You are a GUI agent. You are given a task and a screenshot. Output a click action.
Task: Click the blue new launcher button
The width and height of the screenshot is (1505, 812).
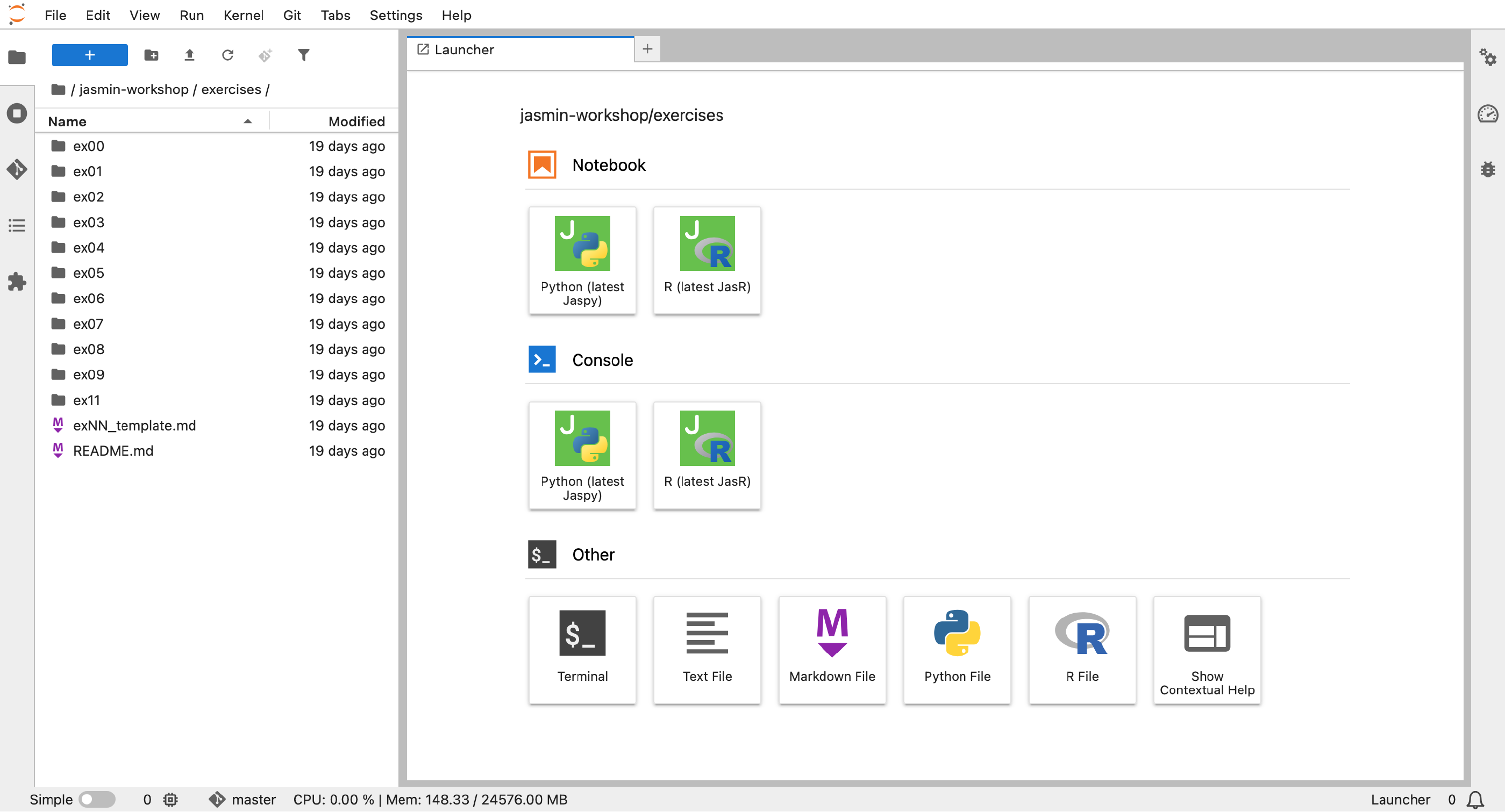tap(89, 55)
